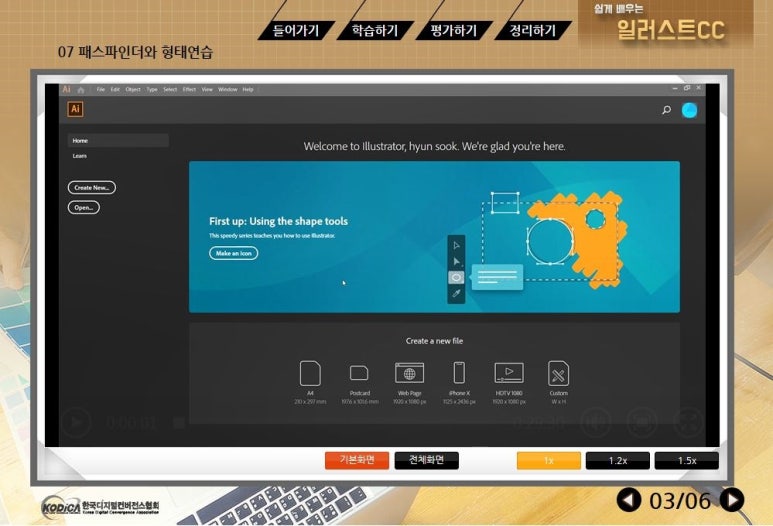Open the Type menu
773x526 pixels.
(152, 90)
